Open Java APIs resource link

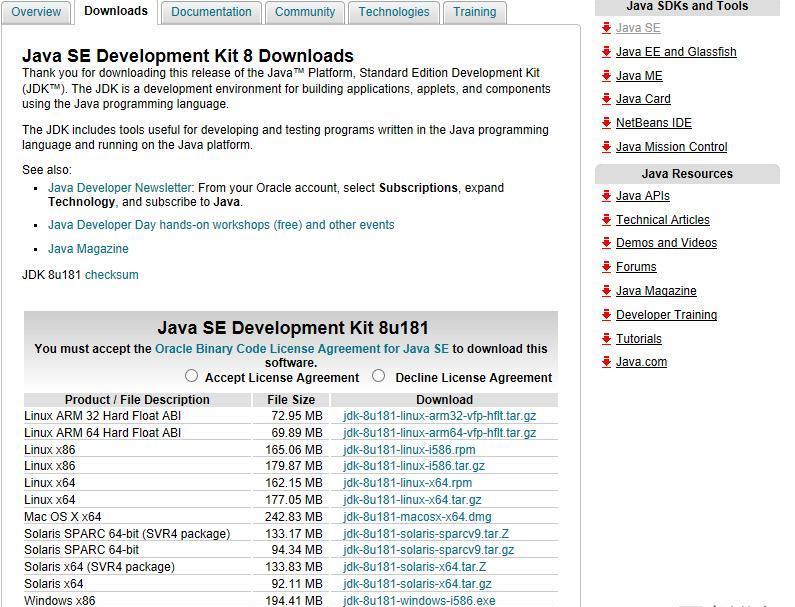pyautogui.click(x=642, y=196)
